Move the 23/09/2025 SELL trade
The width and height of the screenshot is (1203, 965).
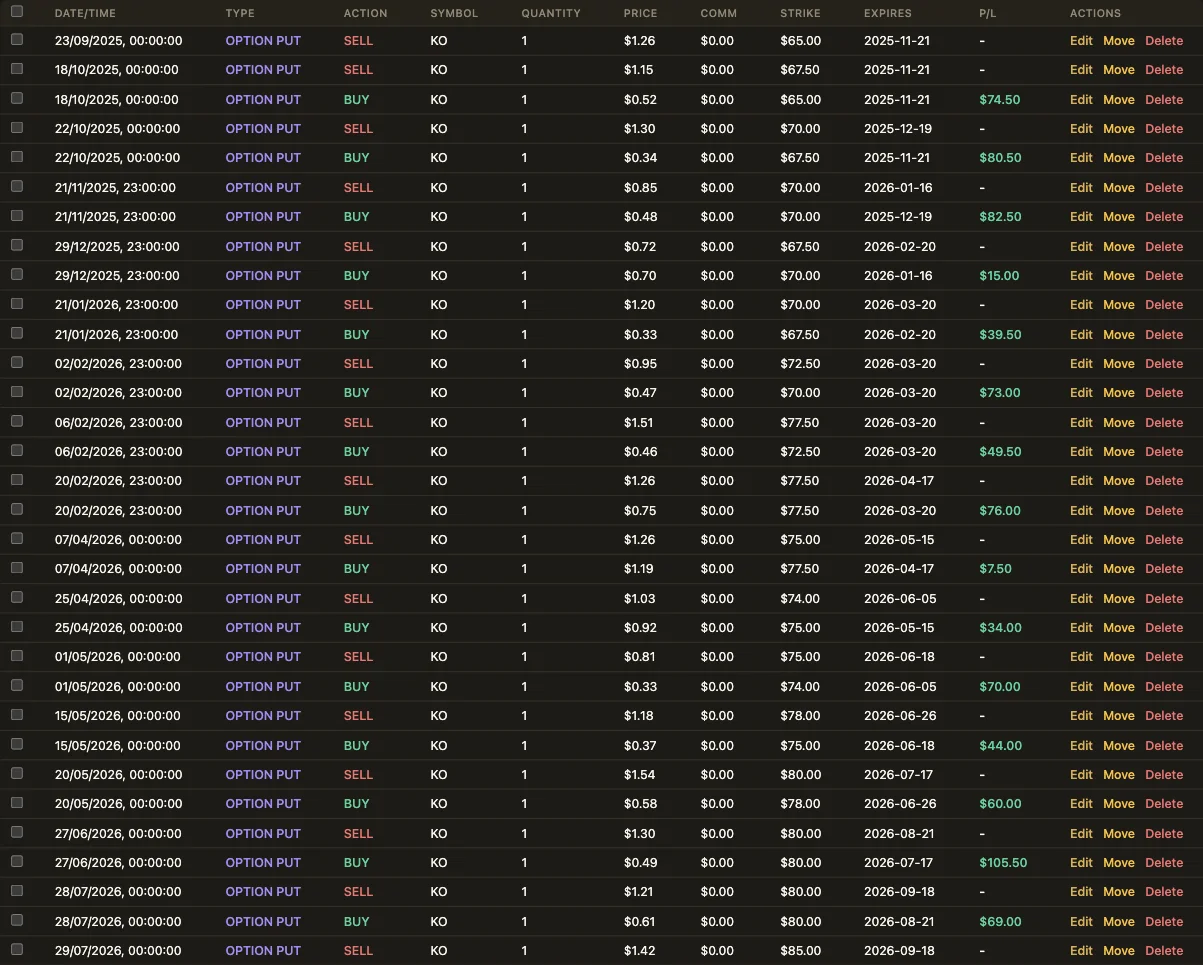(1118, 41)
